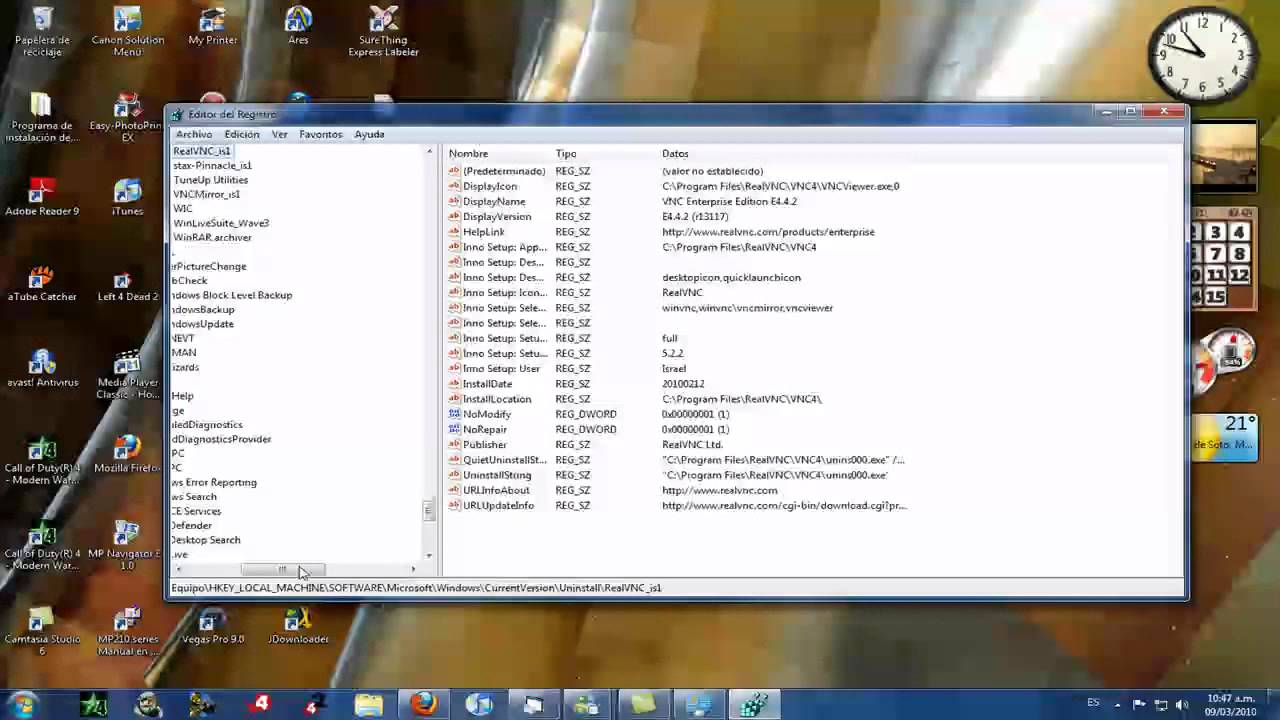
Task: Launch MP Navigator EX 1.0 shortcut
Action: (x=127, y=546)
